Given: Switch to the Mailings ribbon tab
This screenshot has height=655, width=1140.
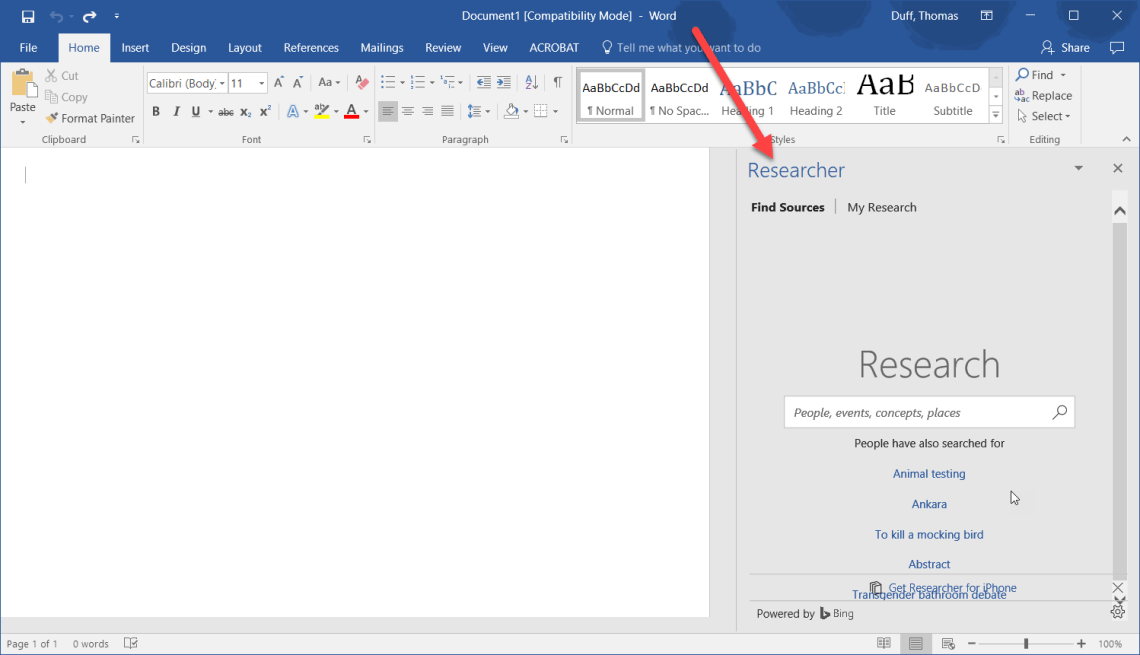Looking at the screenshot, I should [x=381, y=47].
